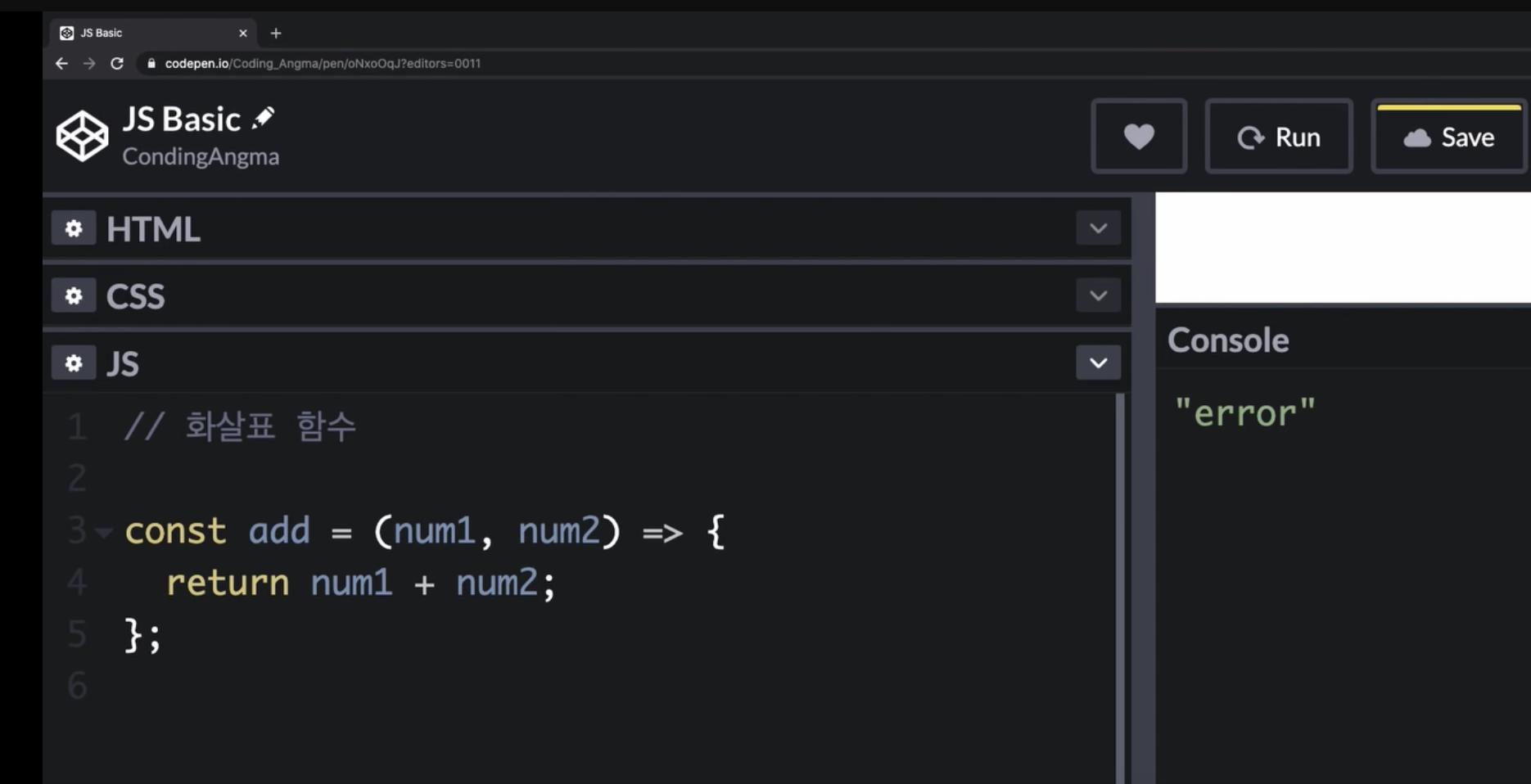Expand the CSS panel dropdown chevron
1531x784 pixels.
(1098, 295)
